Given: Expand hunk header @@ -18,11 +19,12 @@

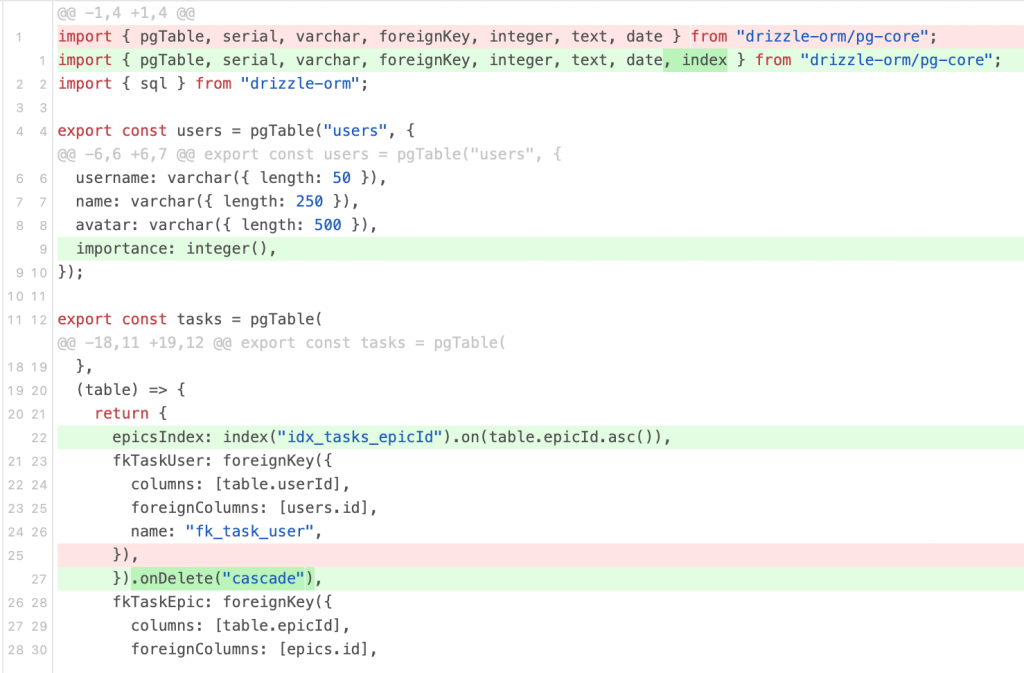Looking at the screenshot, I should (x=282, y=342).
